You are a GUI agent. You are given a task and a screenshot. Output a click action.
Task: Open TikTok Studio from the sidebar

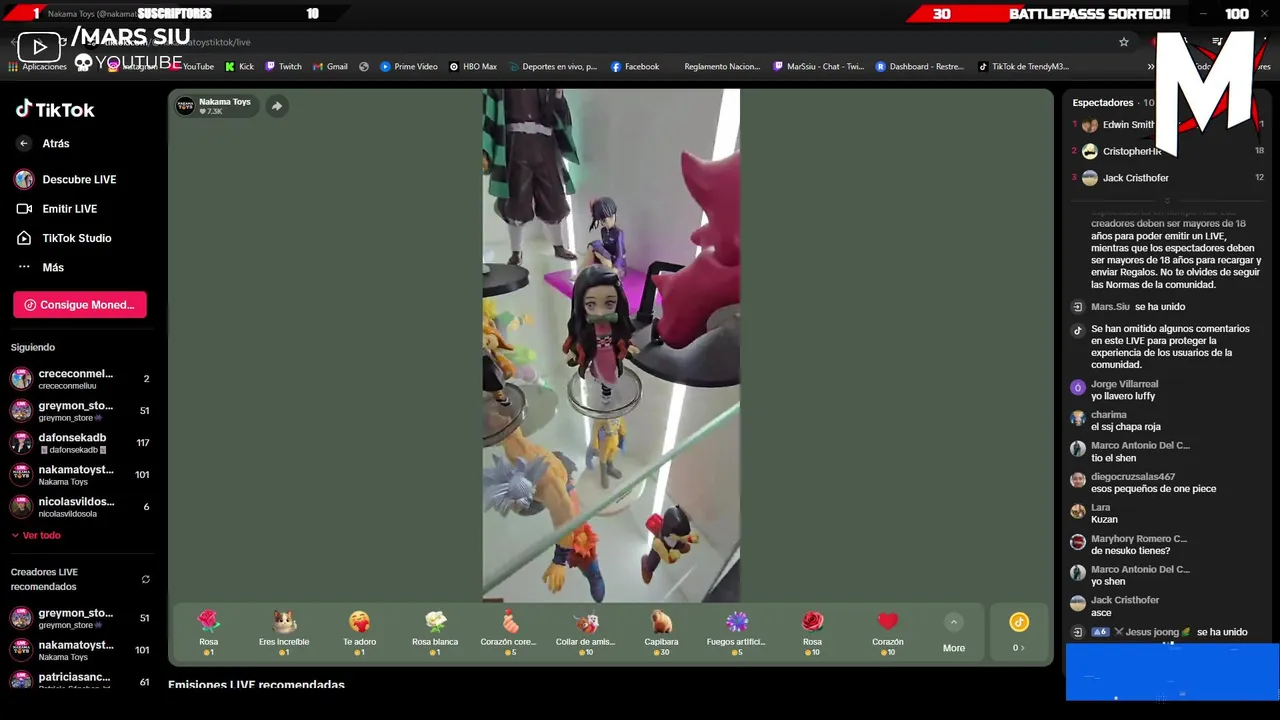point(63,238)
